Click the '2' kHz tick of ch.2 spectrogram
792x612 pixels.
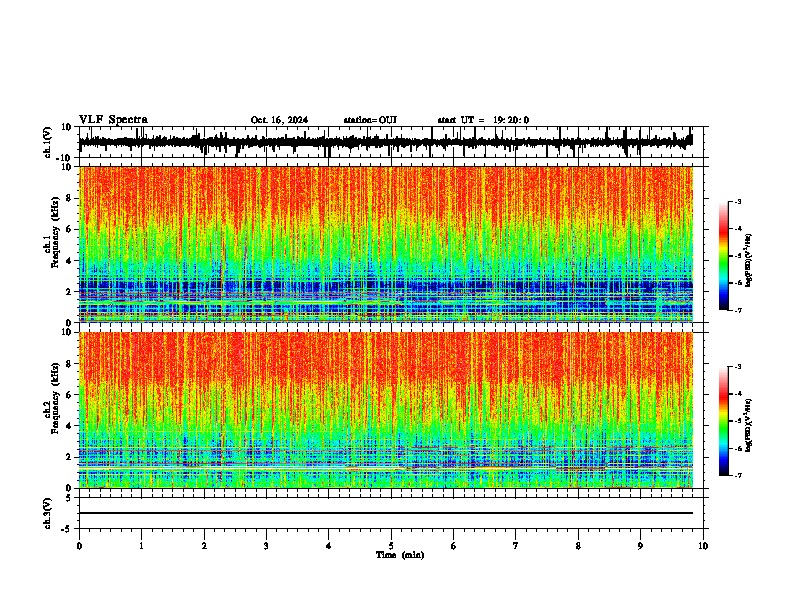pyautogui.click(x=69, y=457)
